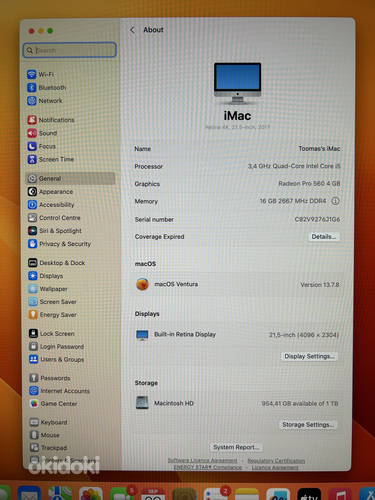Open Regulatory Certification link

click(276, 461)
